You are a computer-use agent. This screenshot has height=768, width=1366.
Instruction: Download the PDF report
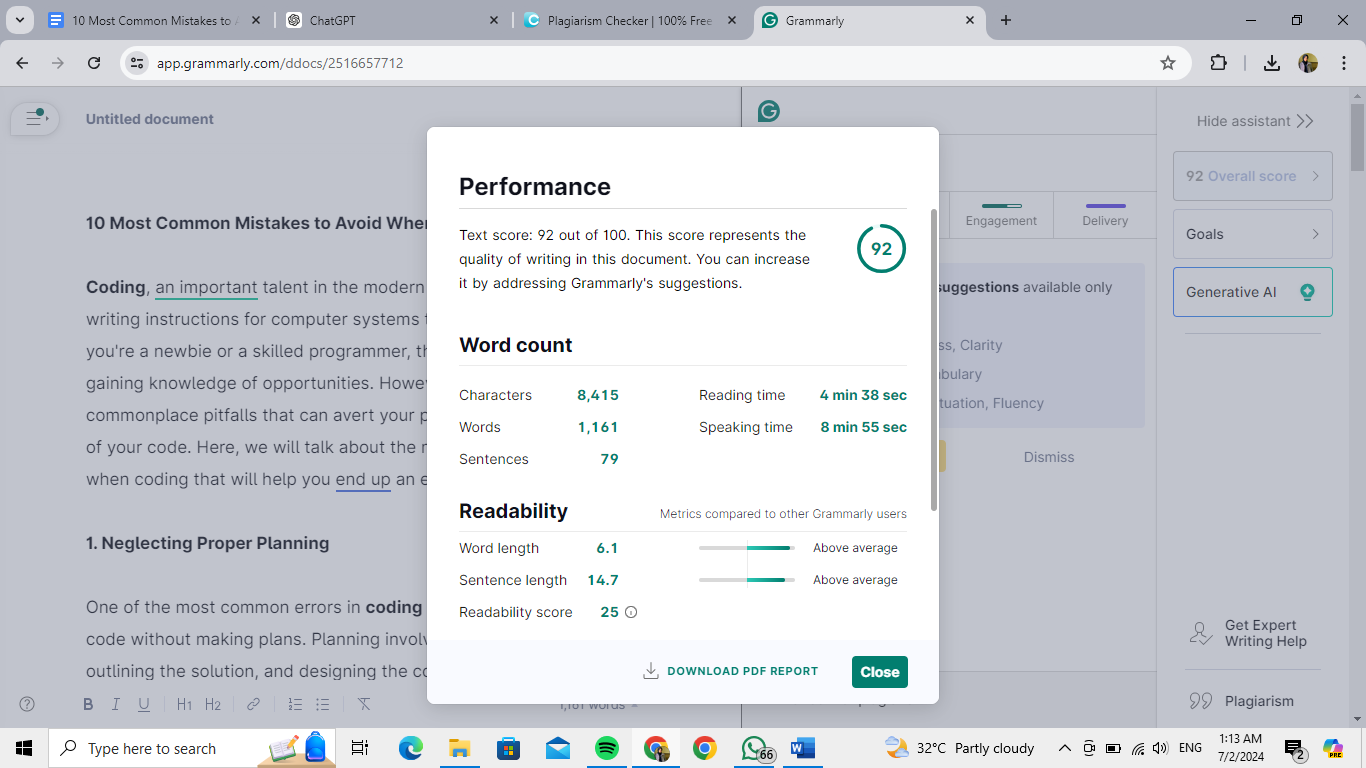[x=731, y=671]
